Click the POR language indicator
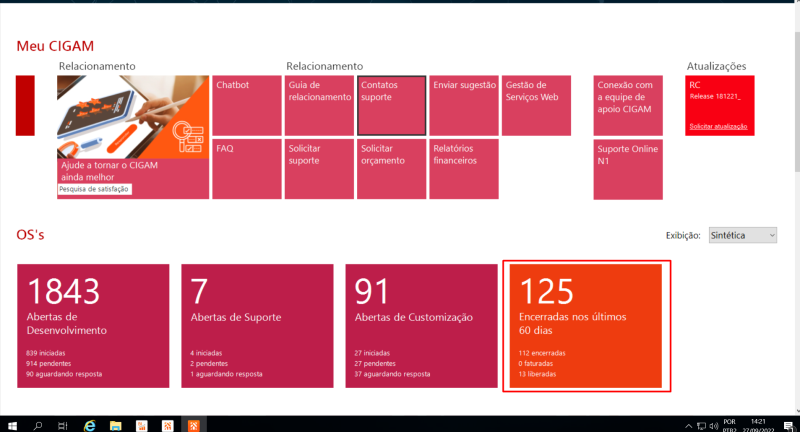The image size is (800, 432). (730, 422)
